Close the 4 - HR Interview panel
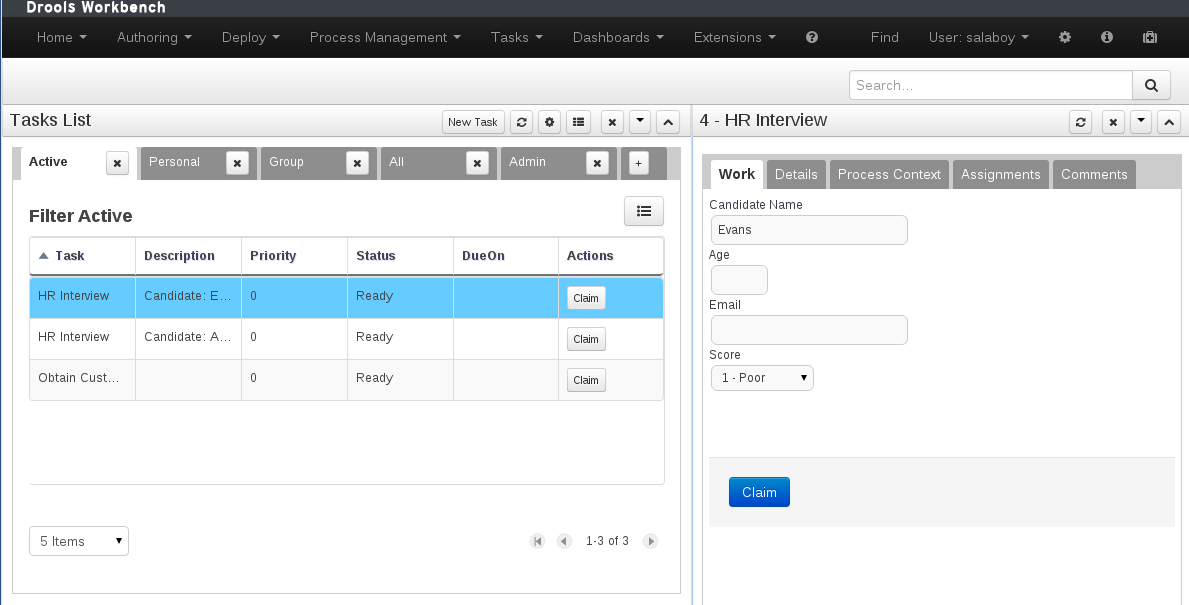The height and width of the screenshot is (605, 1189). [1113, 121]
